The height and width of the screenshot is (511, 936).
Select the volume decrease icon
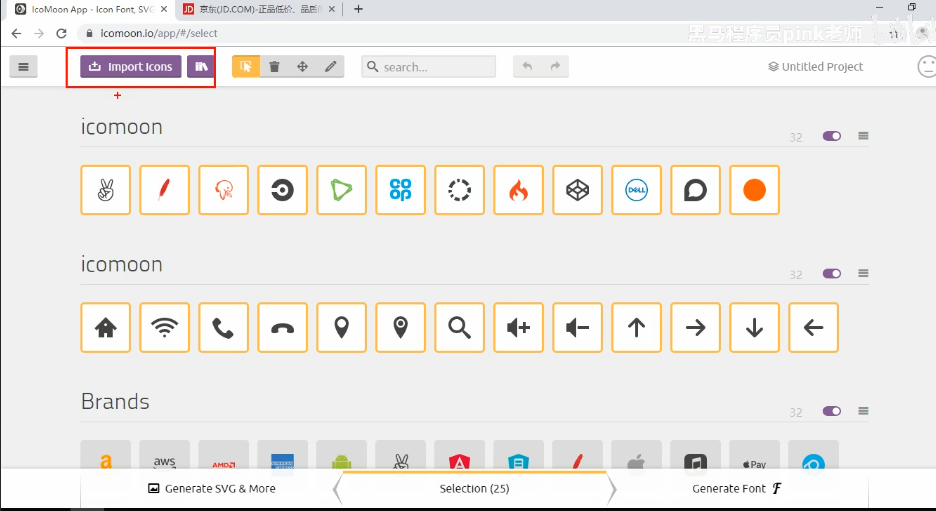(x=578, y=327)
